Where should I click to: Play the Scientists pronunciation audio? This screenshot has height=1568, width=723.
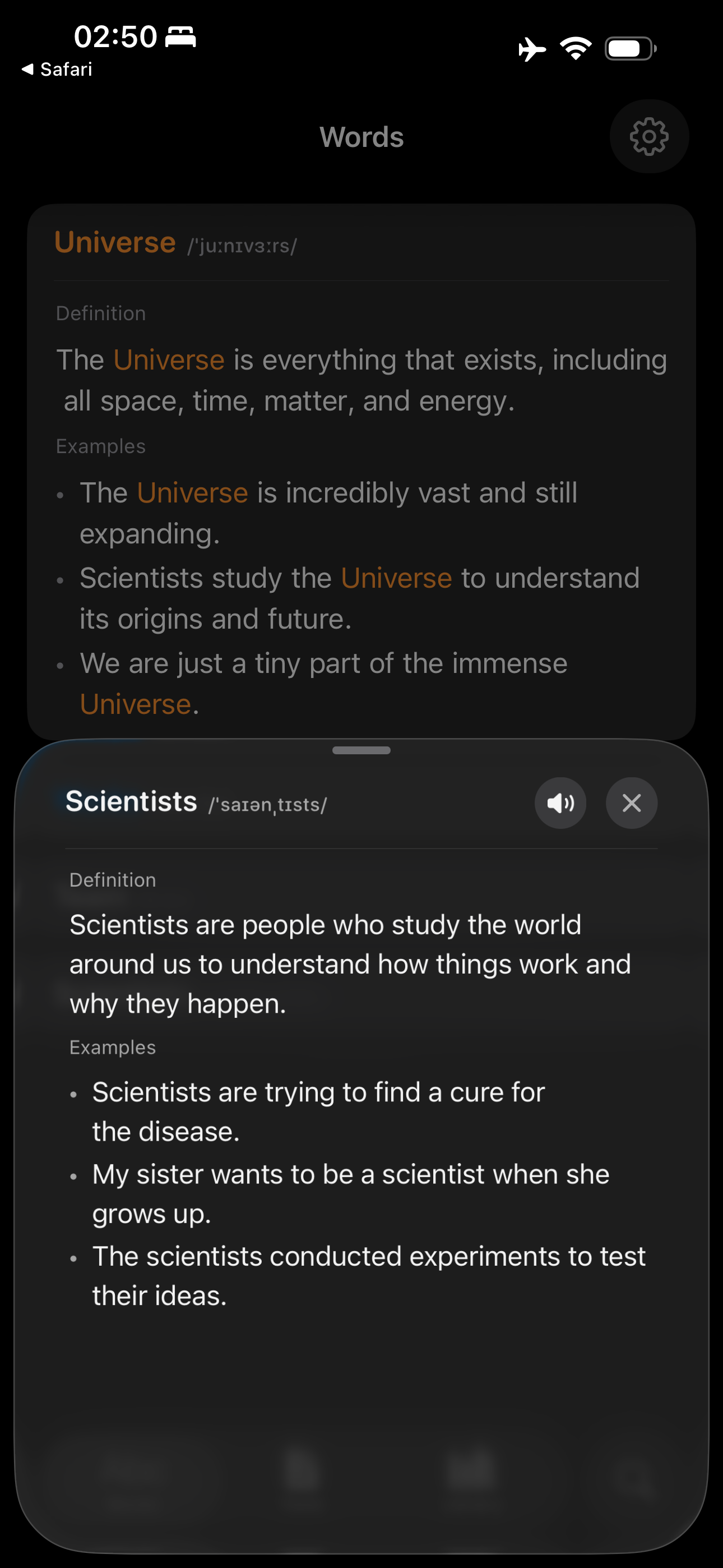[560, 803]
